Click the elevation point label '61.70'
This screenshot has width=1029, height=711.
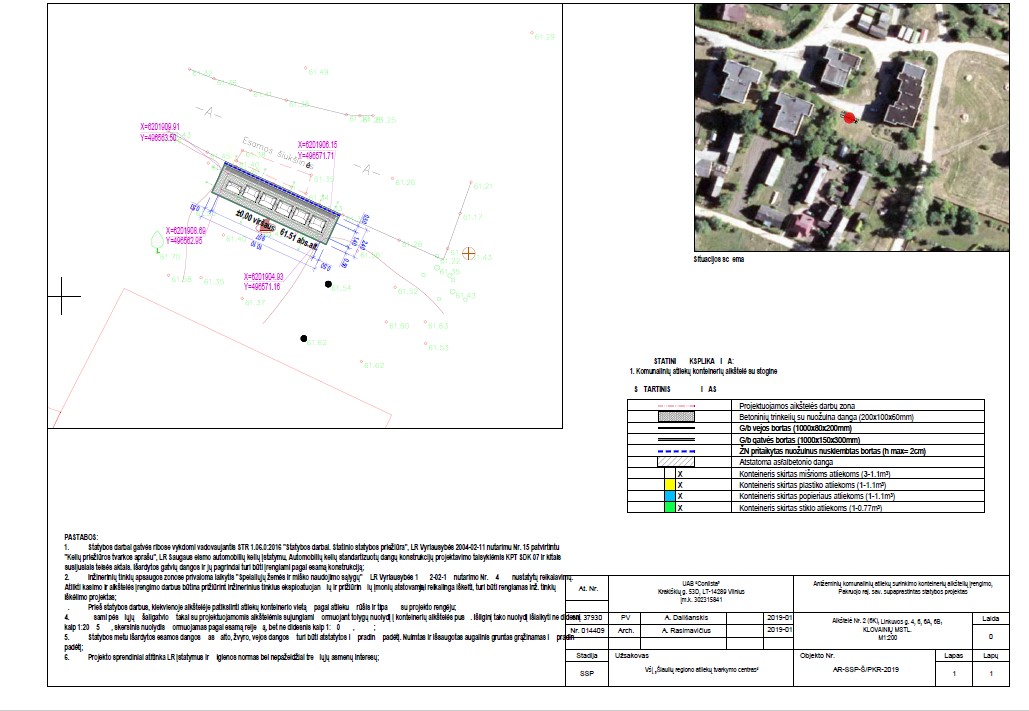pos(170,257)
